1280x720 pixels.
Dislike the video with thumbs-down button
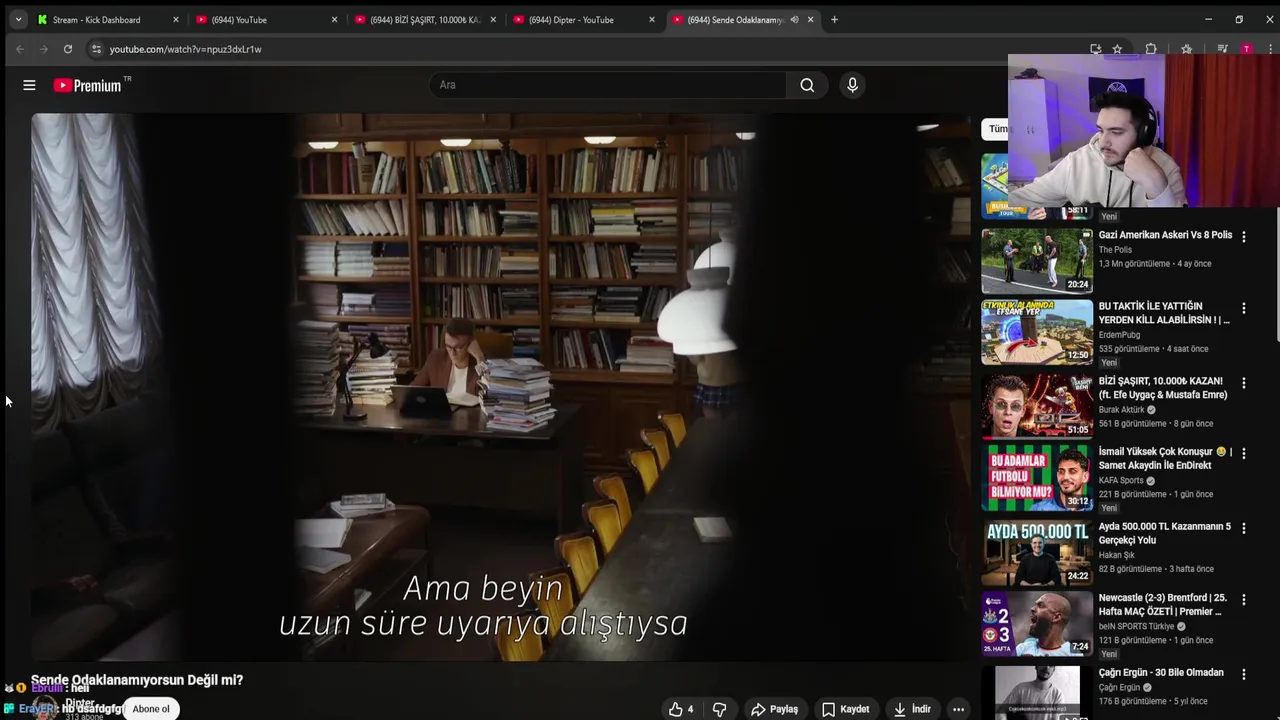click(x=719, y=709)
